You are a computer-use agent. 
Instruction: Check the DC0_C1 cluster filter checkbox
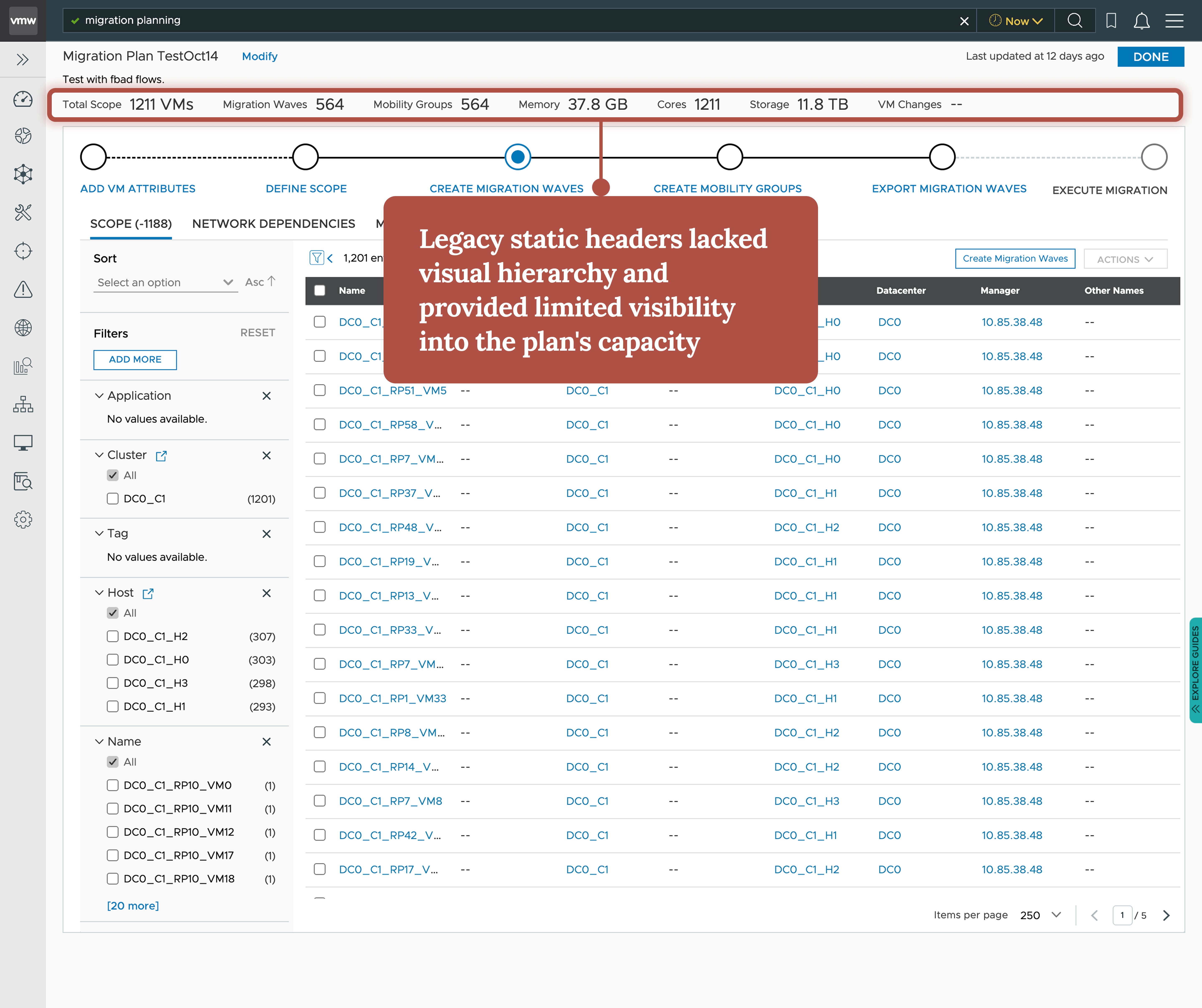113,498
